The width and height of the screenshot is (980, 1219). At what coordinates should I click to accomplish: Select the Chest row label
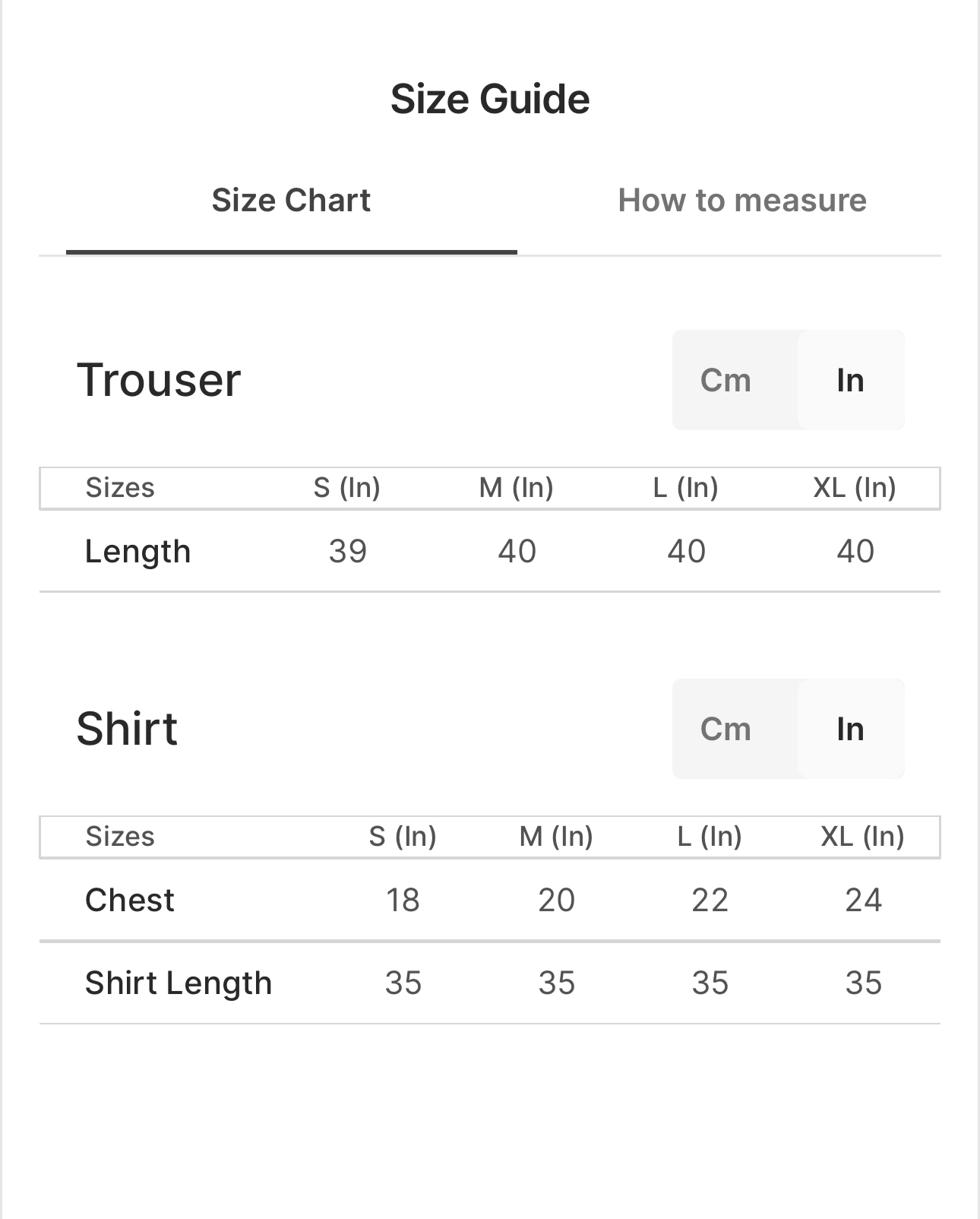click(130, 900)
